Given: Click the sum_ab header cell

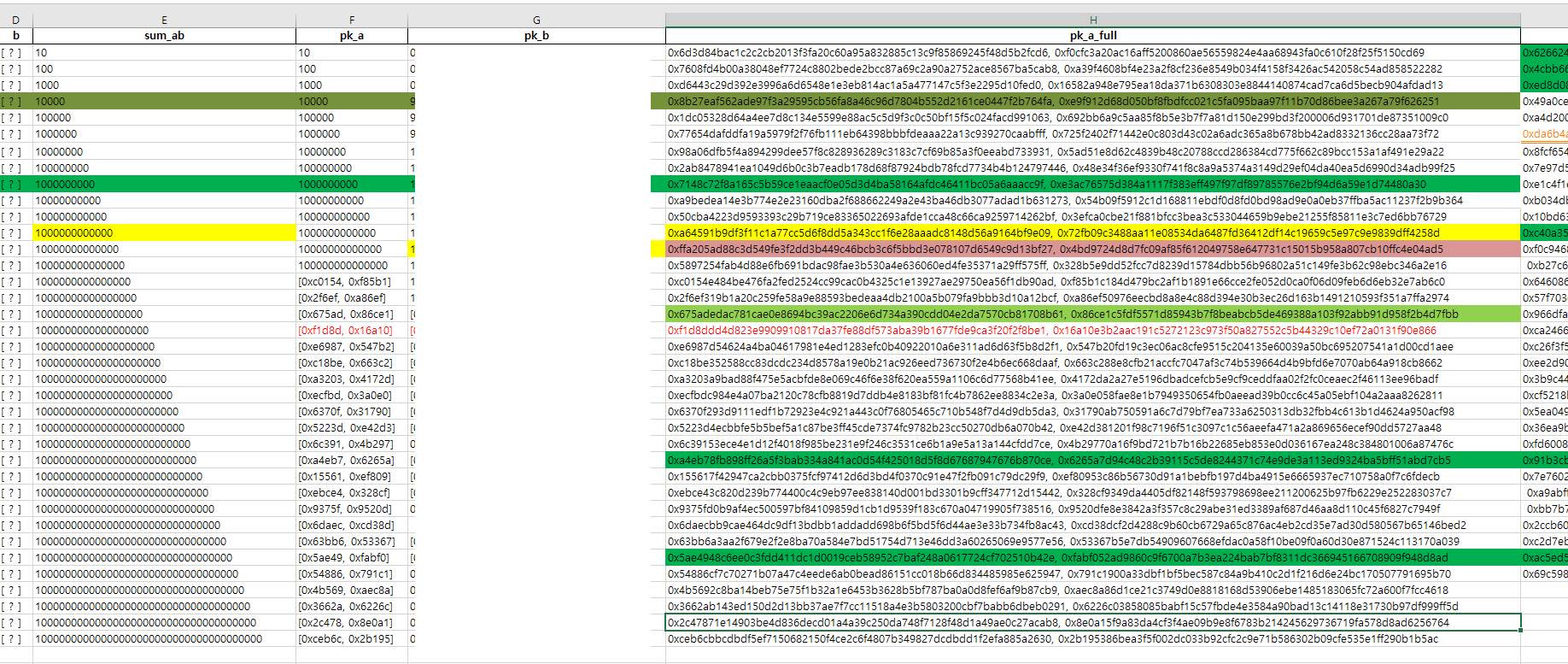Looking at the screenshot, I should [x=164, y=36].
